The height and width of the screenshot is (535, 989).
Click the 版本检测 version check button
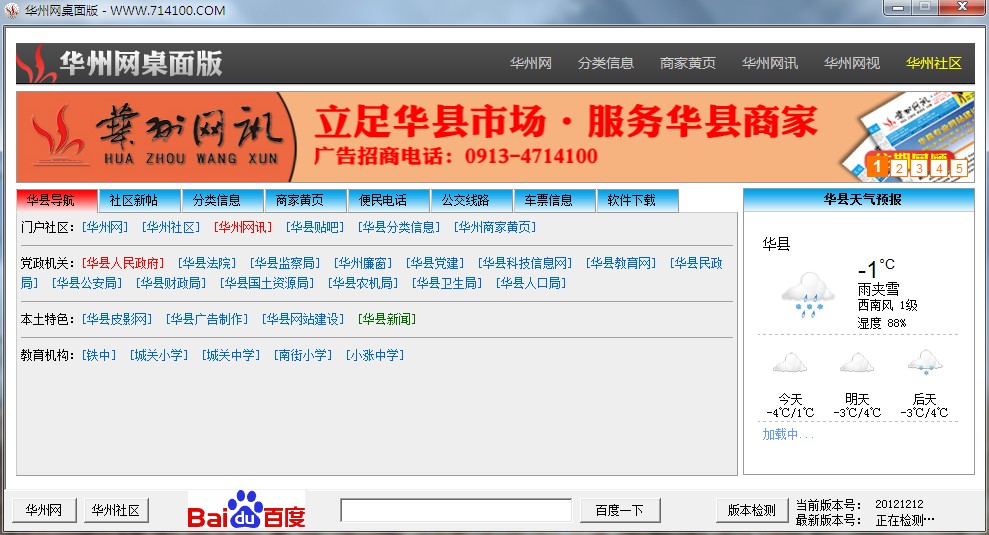(752, 510)
